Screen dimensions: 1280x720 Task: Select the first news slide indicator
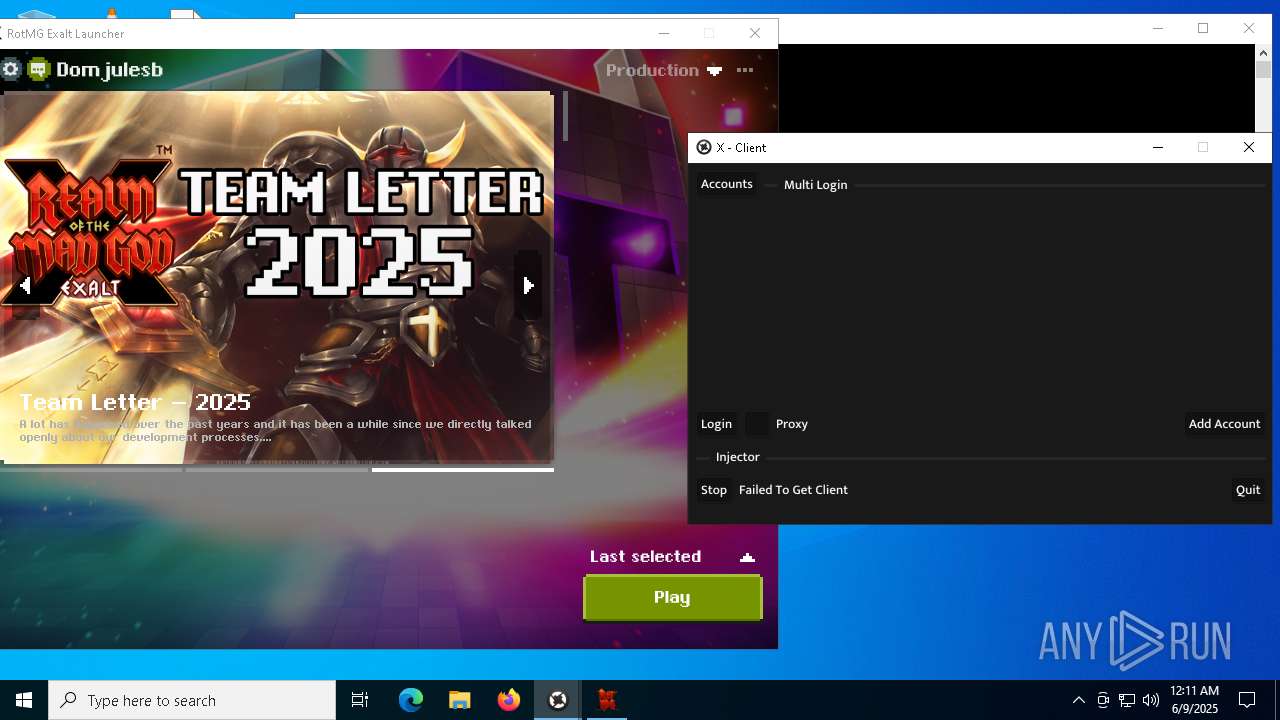coord(91,469)
